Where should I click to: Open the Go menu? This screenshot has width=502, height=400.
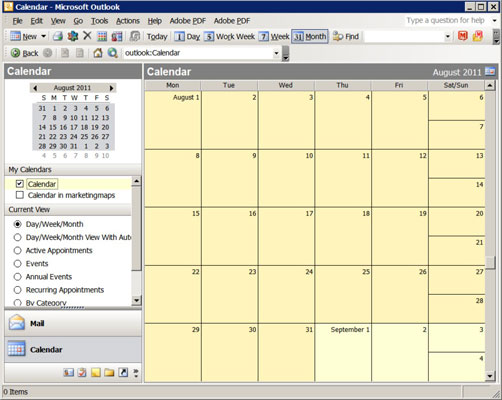pos(78,21)
